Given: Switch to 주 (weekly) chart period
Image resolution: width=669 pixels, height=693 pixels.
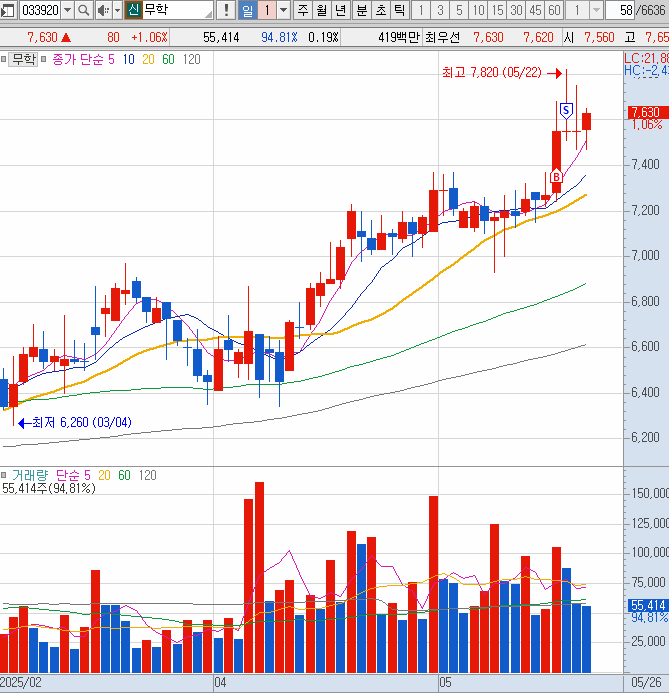Looking at the screenshot, I should pos(303,10).
